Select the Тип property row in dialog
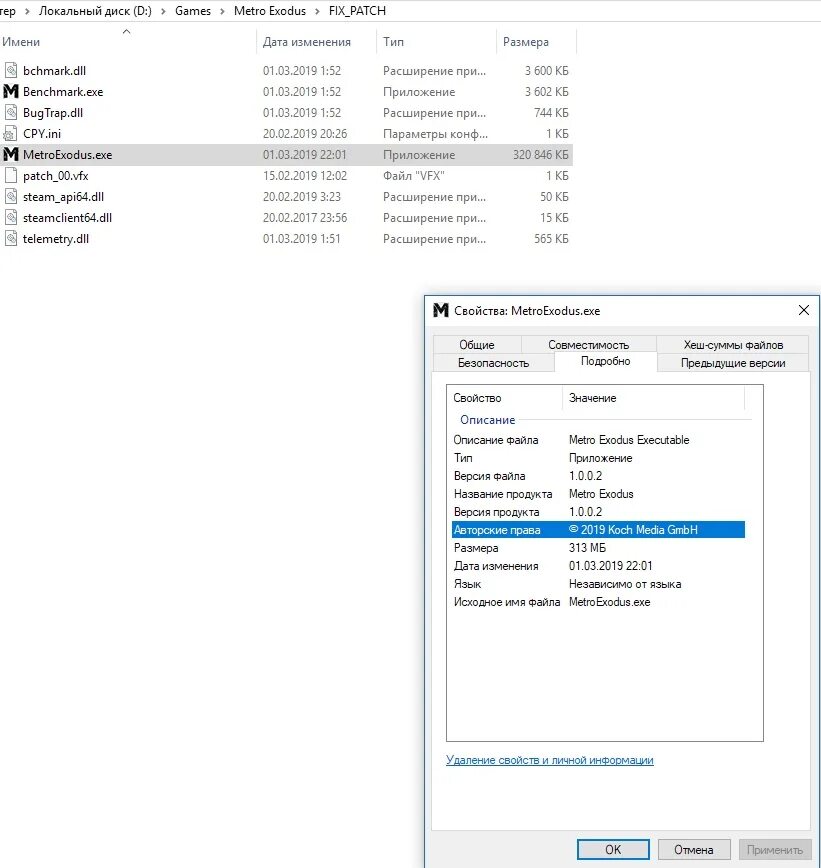The image size is (821, 868). click(598, 458)
